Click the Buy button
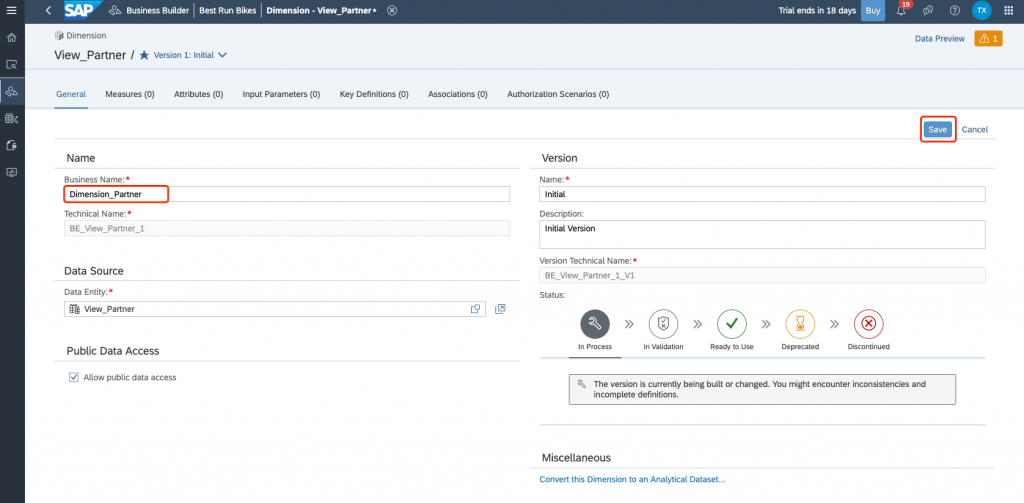 [x=873, y=10]
